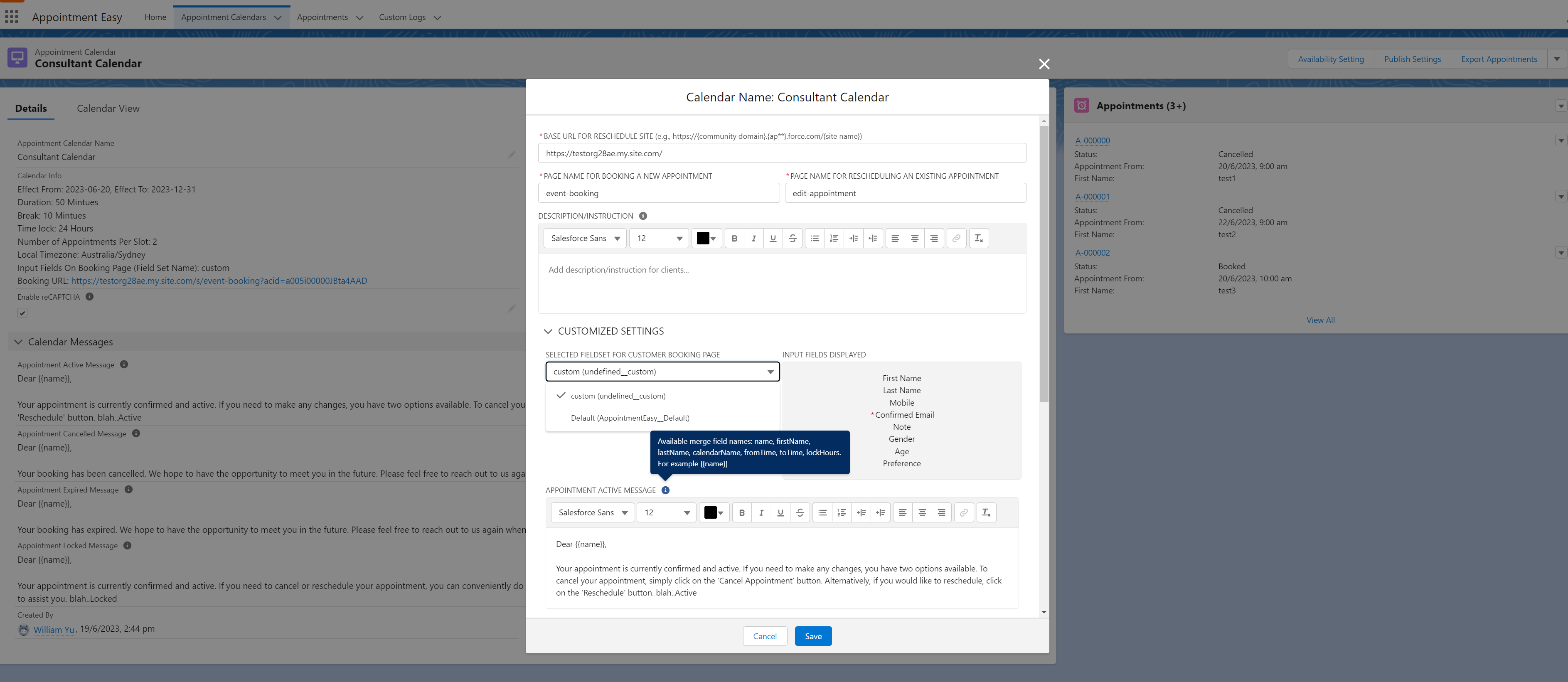Open the App Launcher grid icon
Image resolution: width=1568 pixels, height=682 pixels.
pos(12,17)
